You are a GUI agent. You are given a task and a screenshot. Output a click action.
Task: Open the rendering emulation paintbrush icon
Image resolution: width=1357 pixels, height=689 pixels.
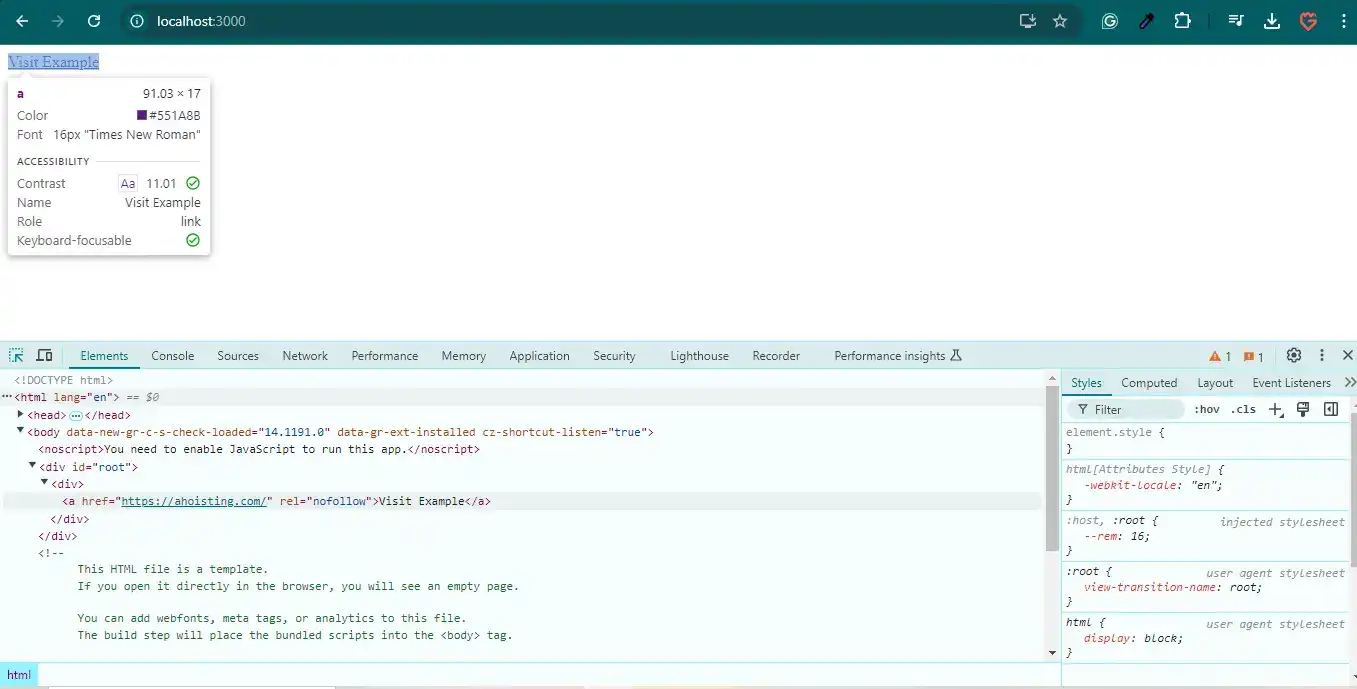[1303, 409]
